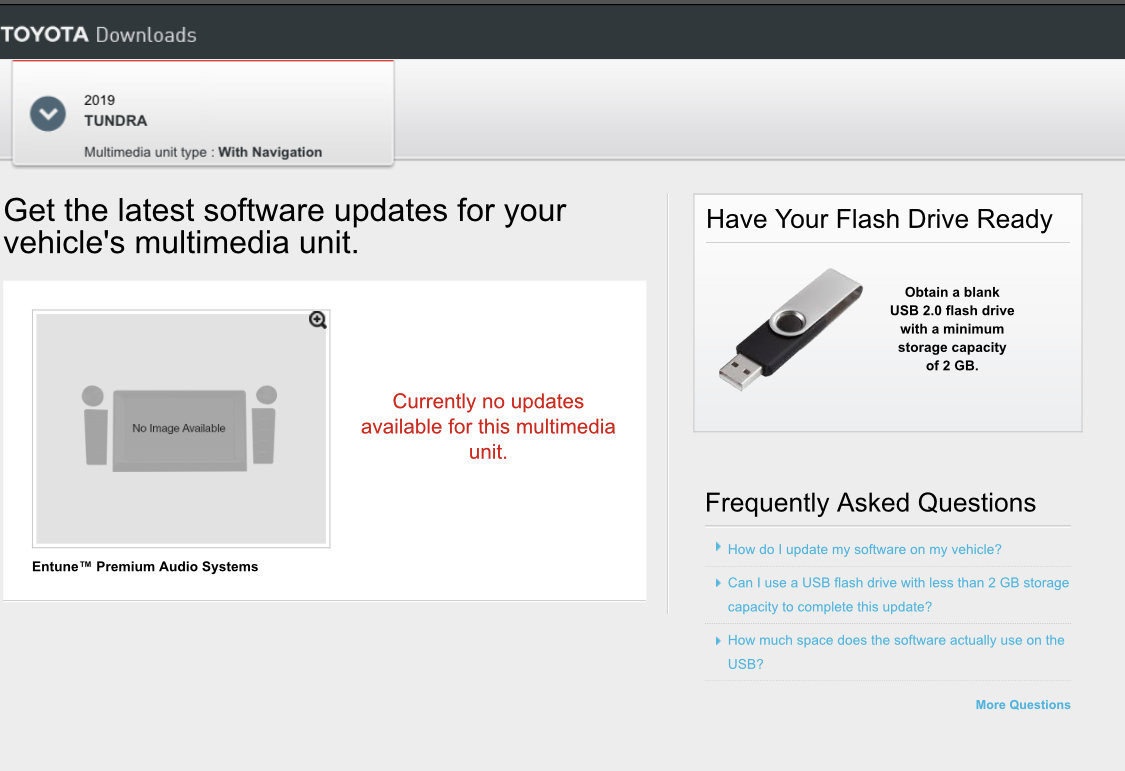Image resolution: width=1125 pixels, height=771 pixels.
Task: Click 'Obtain a blank USB 2.0 flash drive' text
Action: click(952, 329)
